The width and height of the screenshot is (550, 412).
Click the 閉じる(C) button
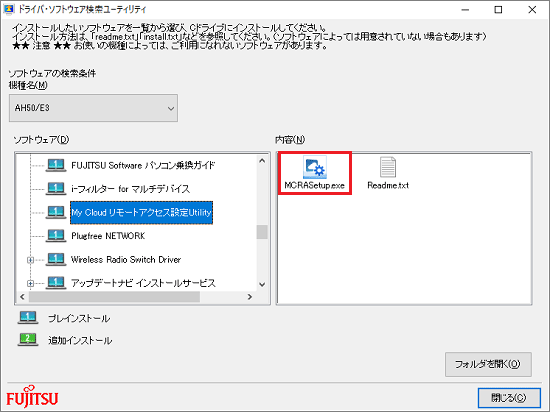tap(509, 398)
